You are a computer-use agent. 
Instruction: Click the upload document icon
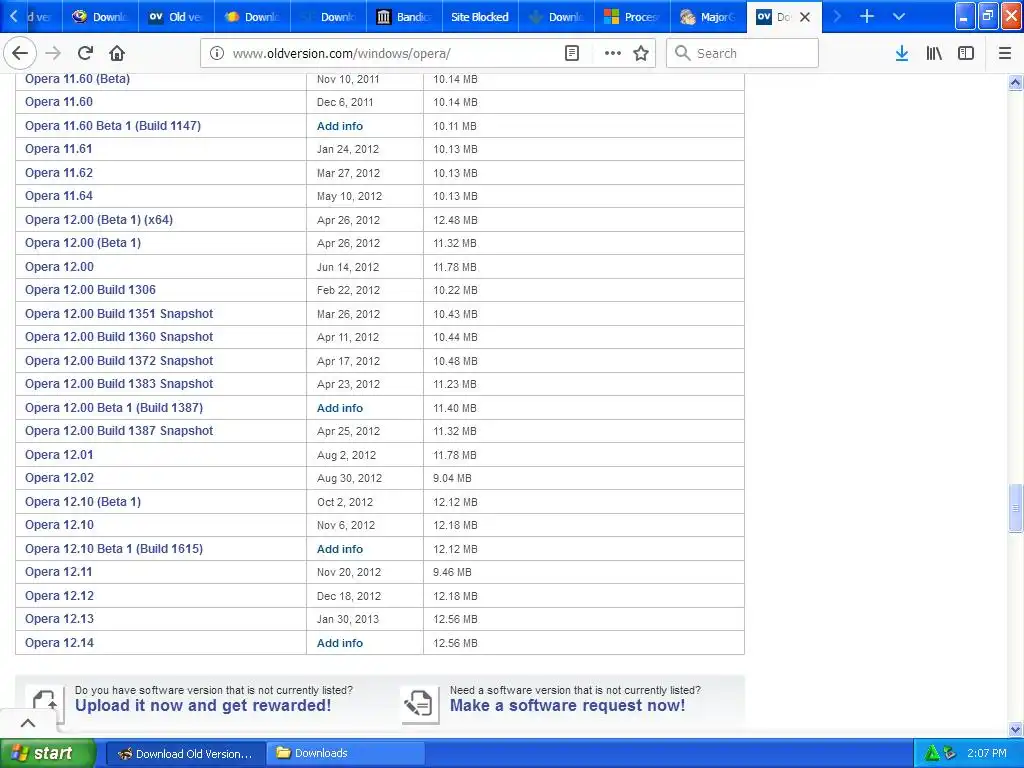(44, 704)
